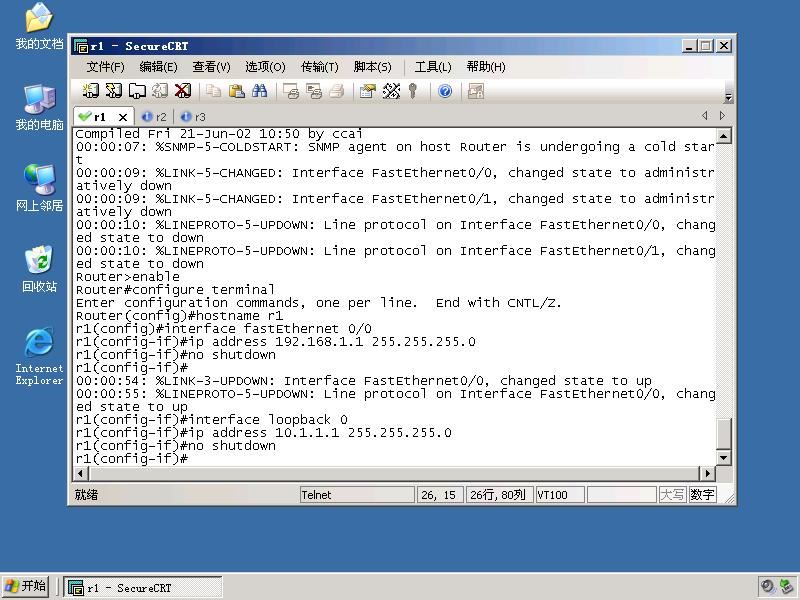The image size is (800, 600).
Task: Open the 编辑(E) menu
Action: tap(158, 67)
